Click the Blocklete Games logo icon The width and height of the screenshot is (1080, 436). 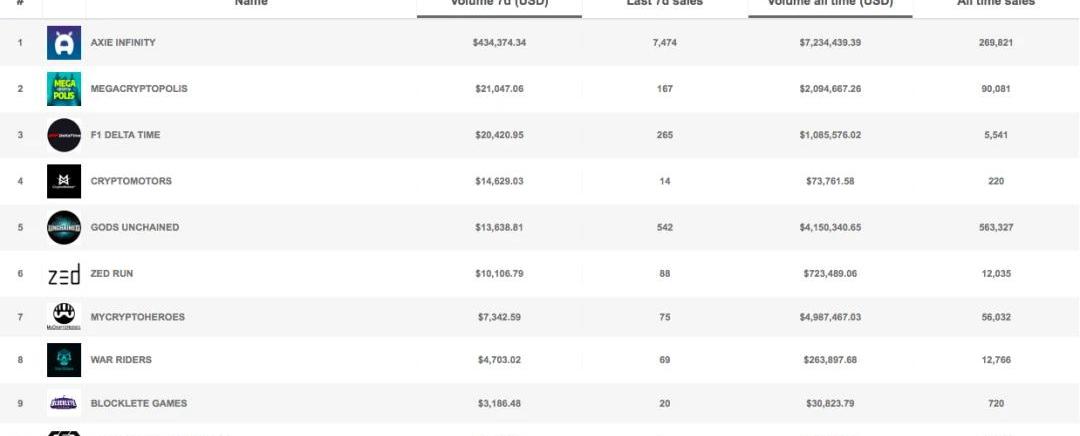64,403
